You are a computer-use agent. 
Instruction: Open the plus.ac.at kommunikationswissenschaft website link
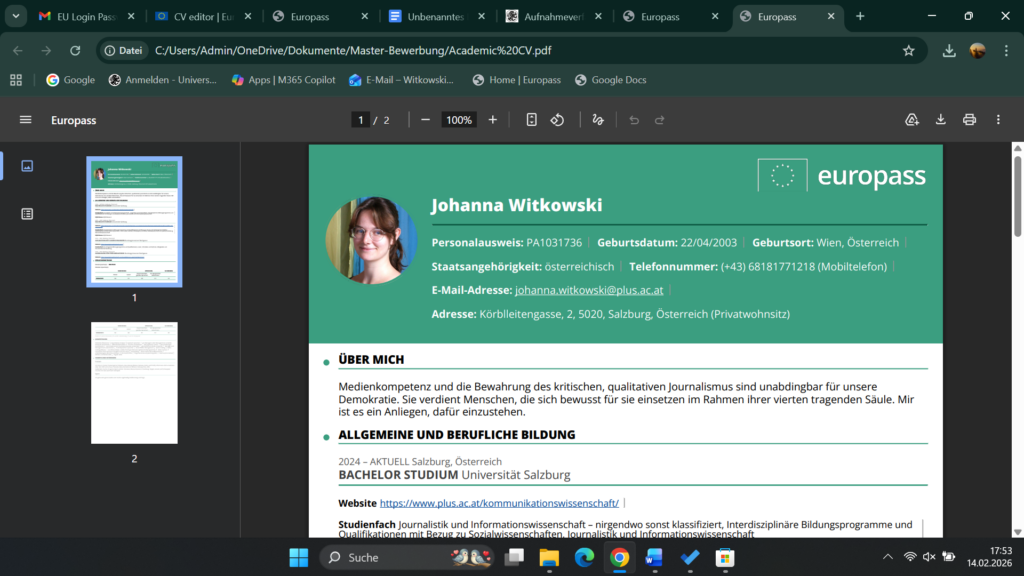click(499, 503)
